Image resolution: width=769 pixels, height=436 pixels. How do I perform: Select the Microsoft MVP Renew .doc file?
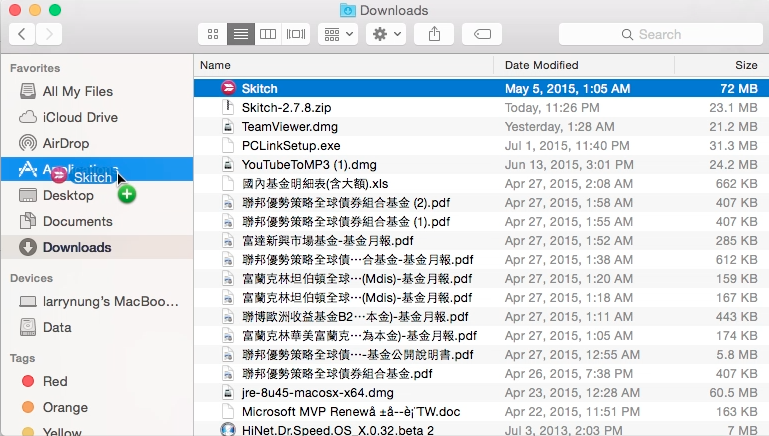[482, 411]
